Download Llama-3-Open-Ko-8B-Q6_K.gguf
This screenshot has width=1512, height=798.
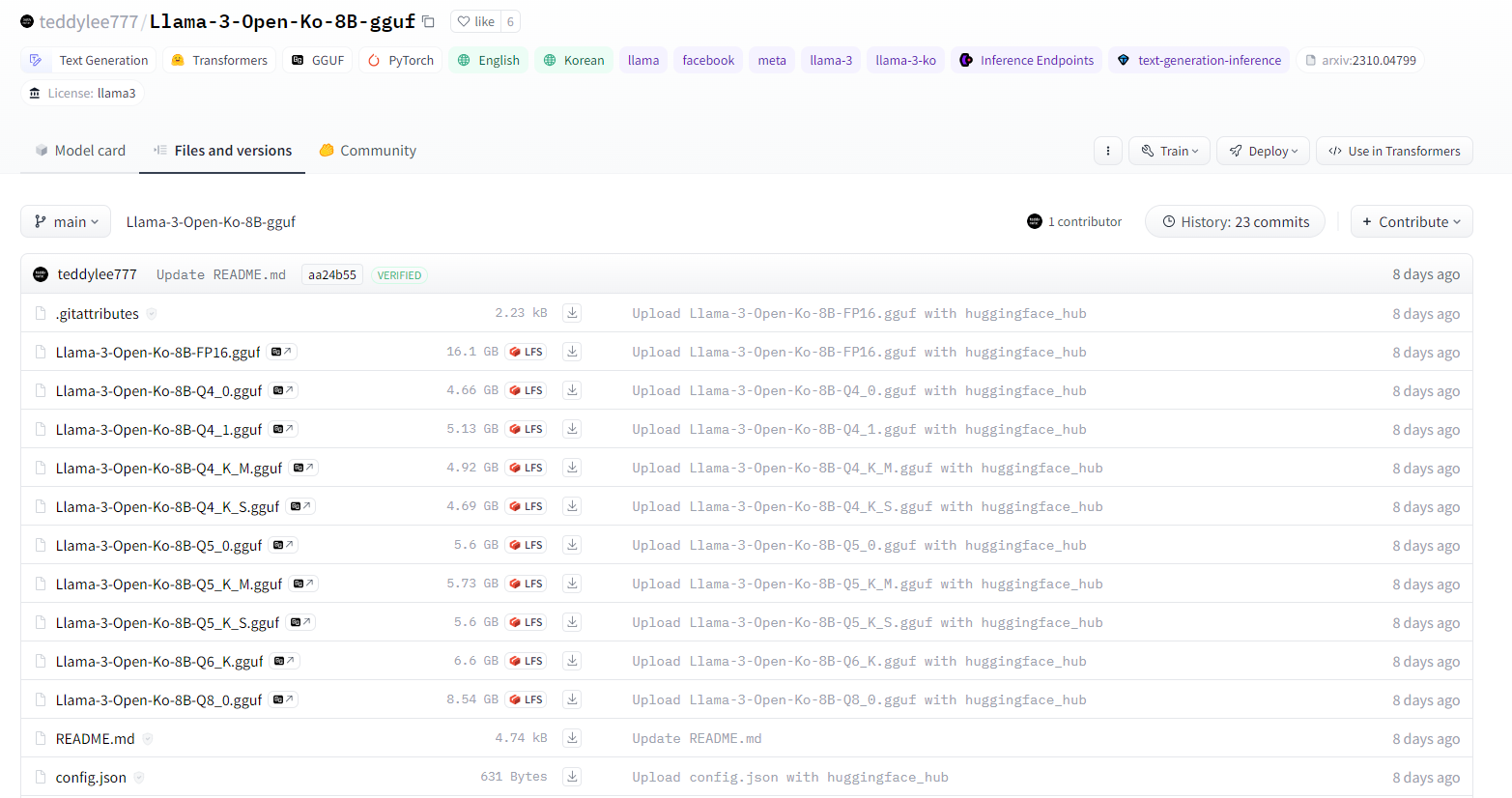tap(572, 661)
